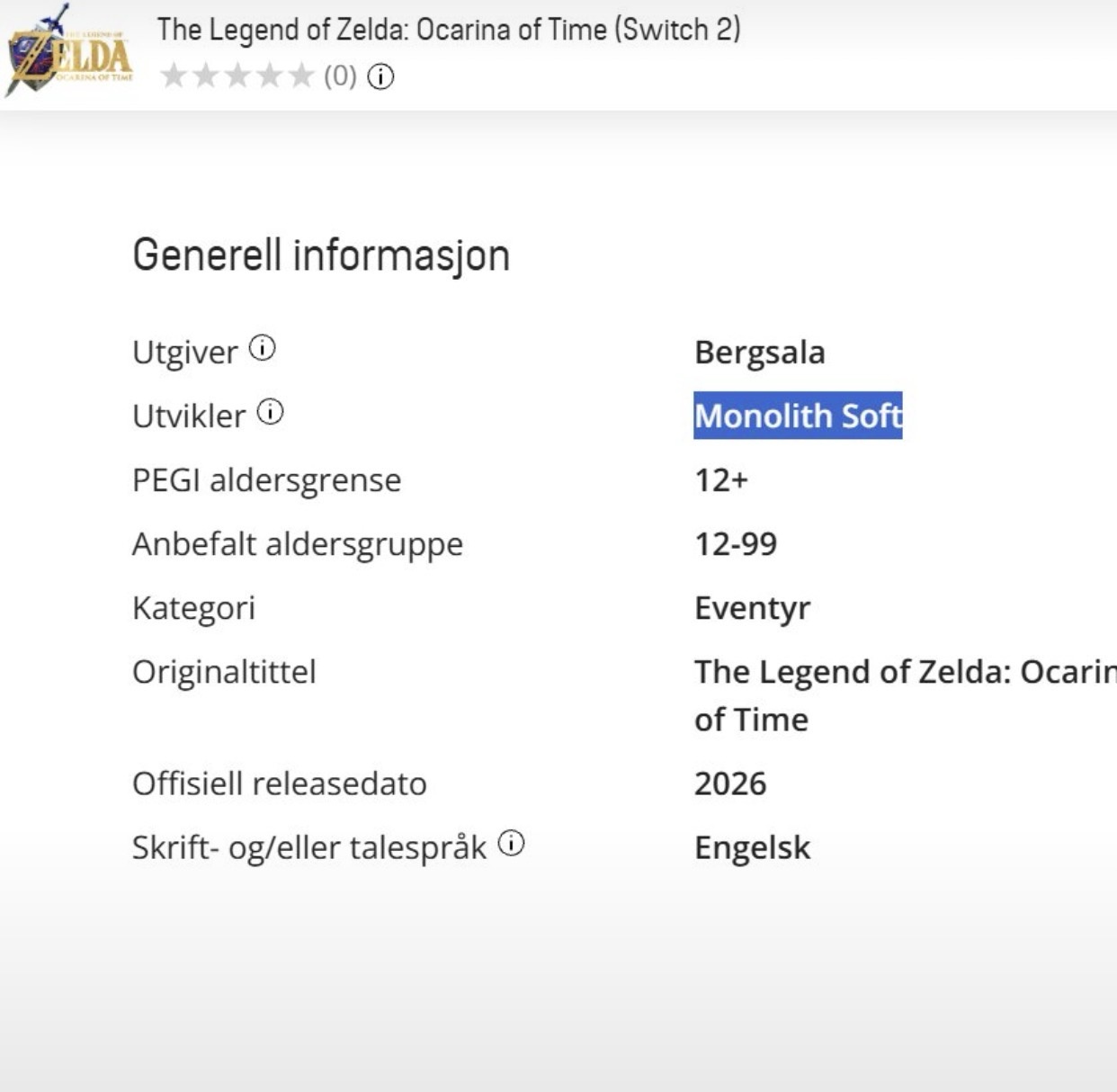The height and width of the screenshot is (1092, 1117).
Task: Select the third rating star
Action: pos(237,76)
